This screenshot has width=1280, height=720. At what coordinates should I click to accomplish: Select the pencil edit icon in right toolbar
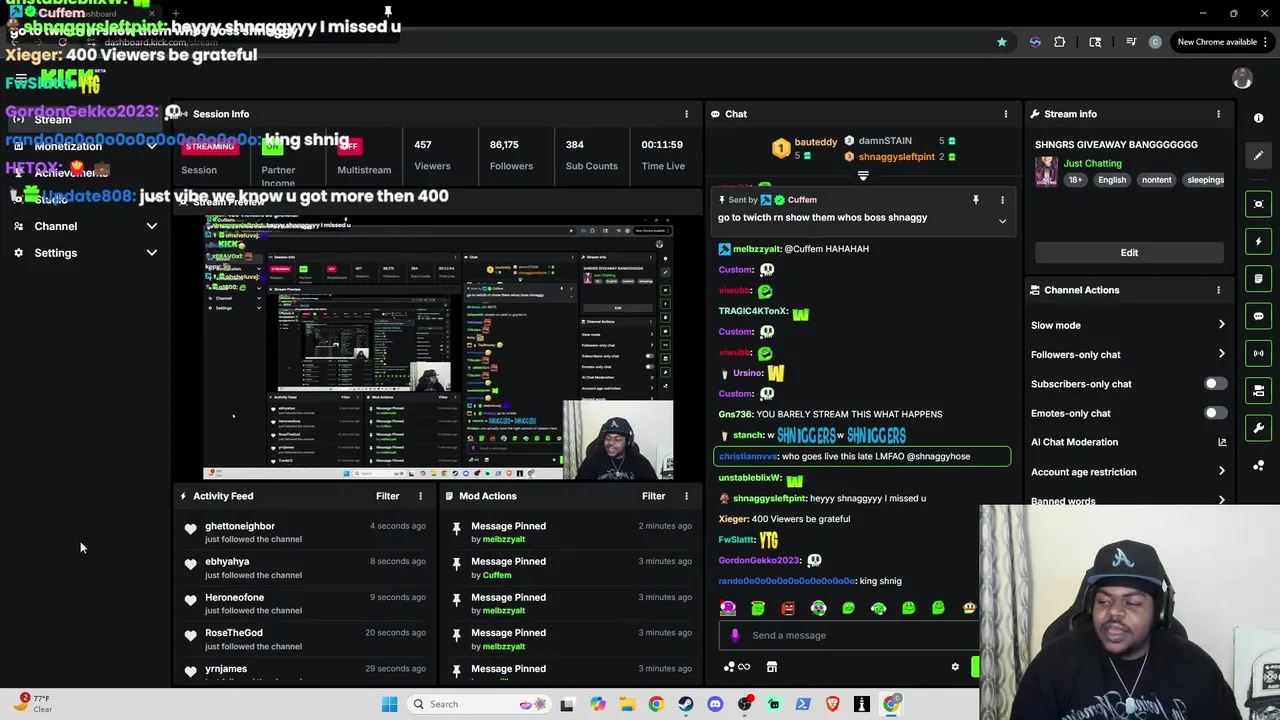[x=1258, y=155]
